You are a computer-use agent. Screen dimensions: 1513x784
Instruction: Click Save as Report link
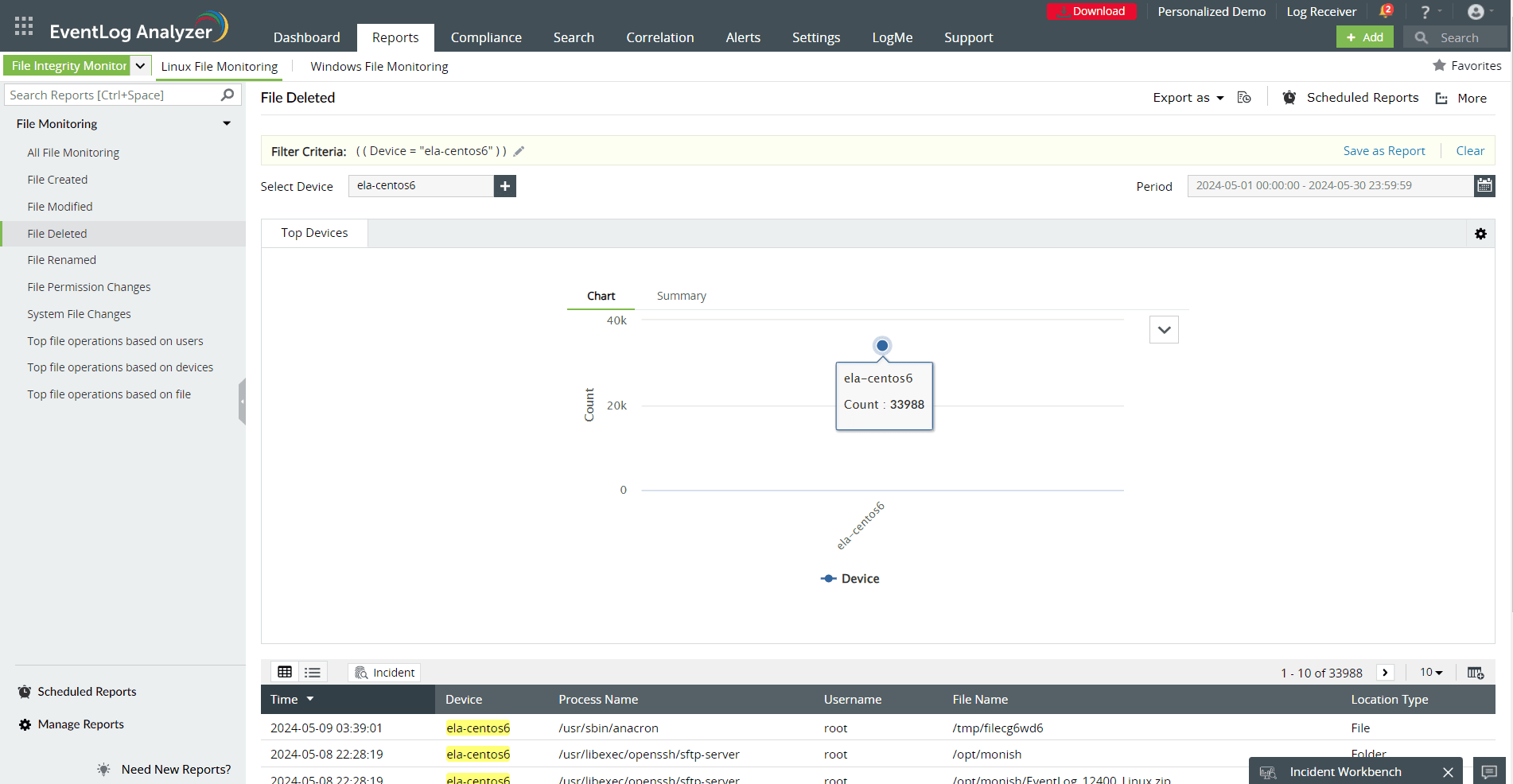(1384, 151)
